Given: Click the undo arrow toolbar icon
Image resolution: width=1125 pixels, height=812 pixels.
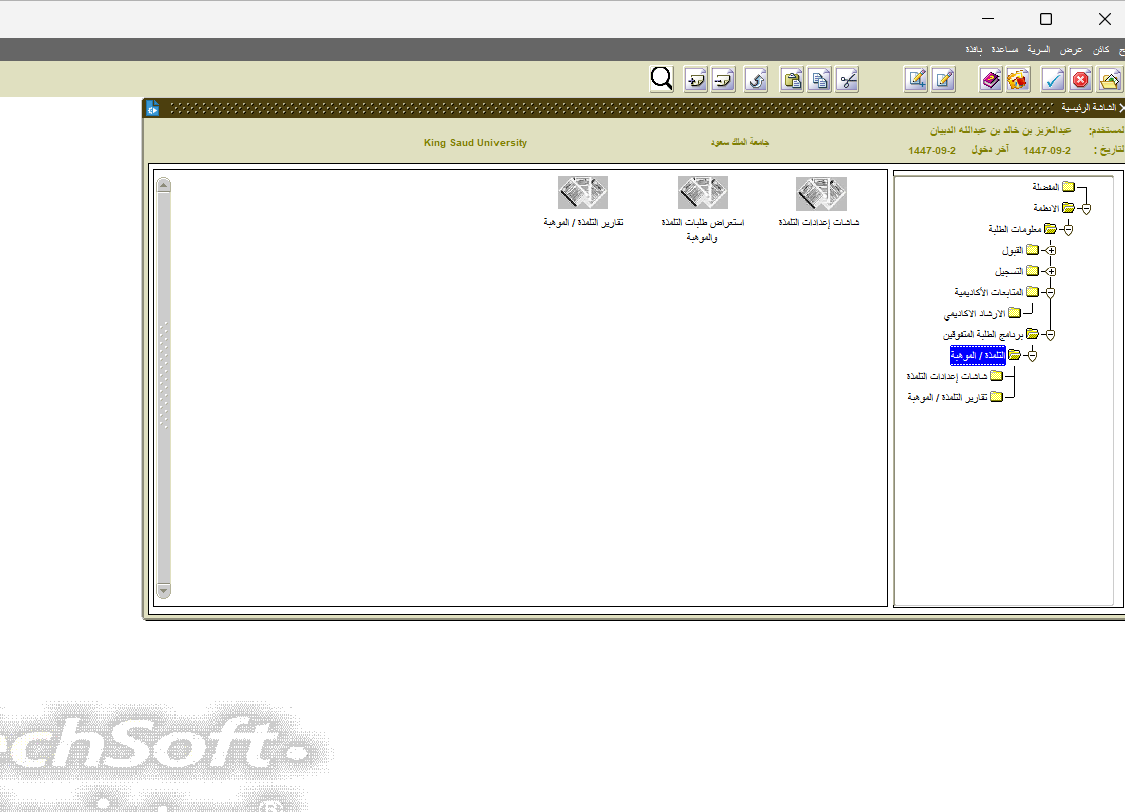Looking at the screenshot, I should (756, 80).
